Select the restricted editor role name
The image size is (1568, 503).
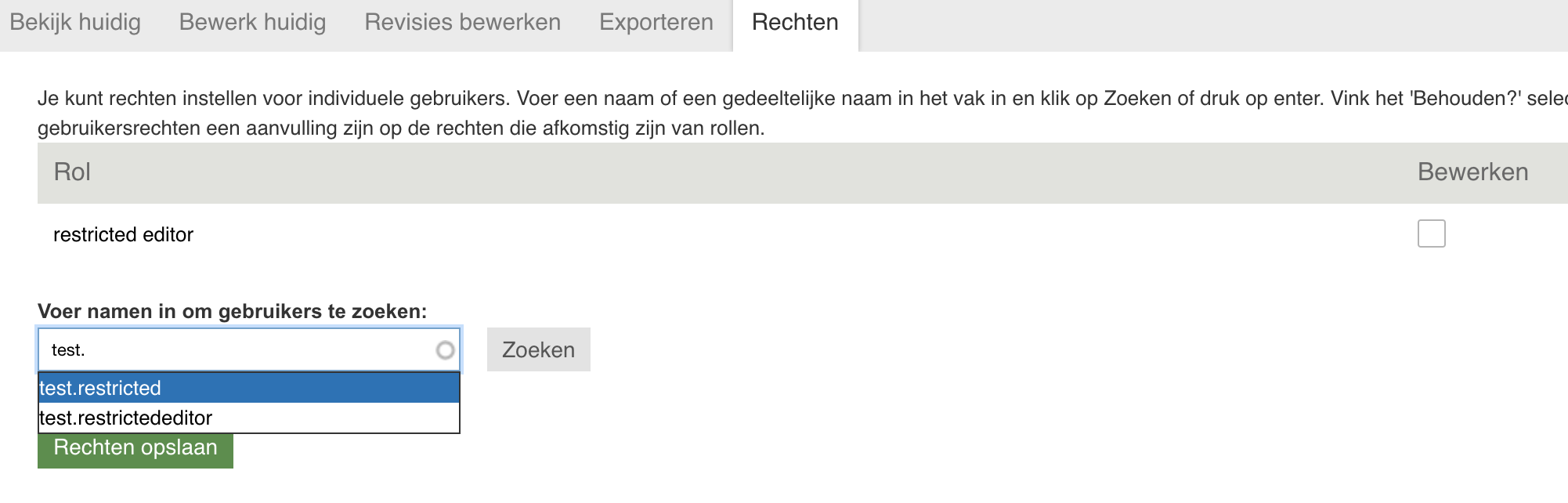tap(123, 234)
